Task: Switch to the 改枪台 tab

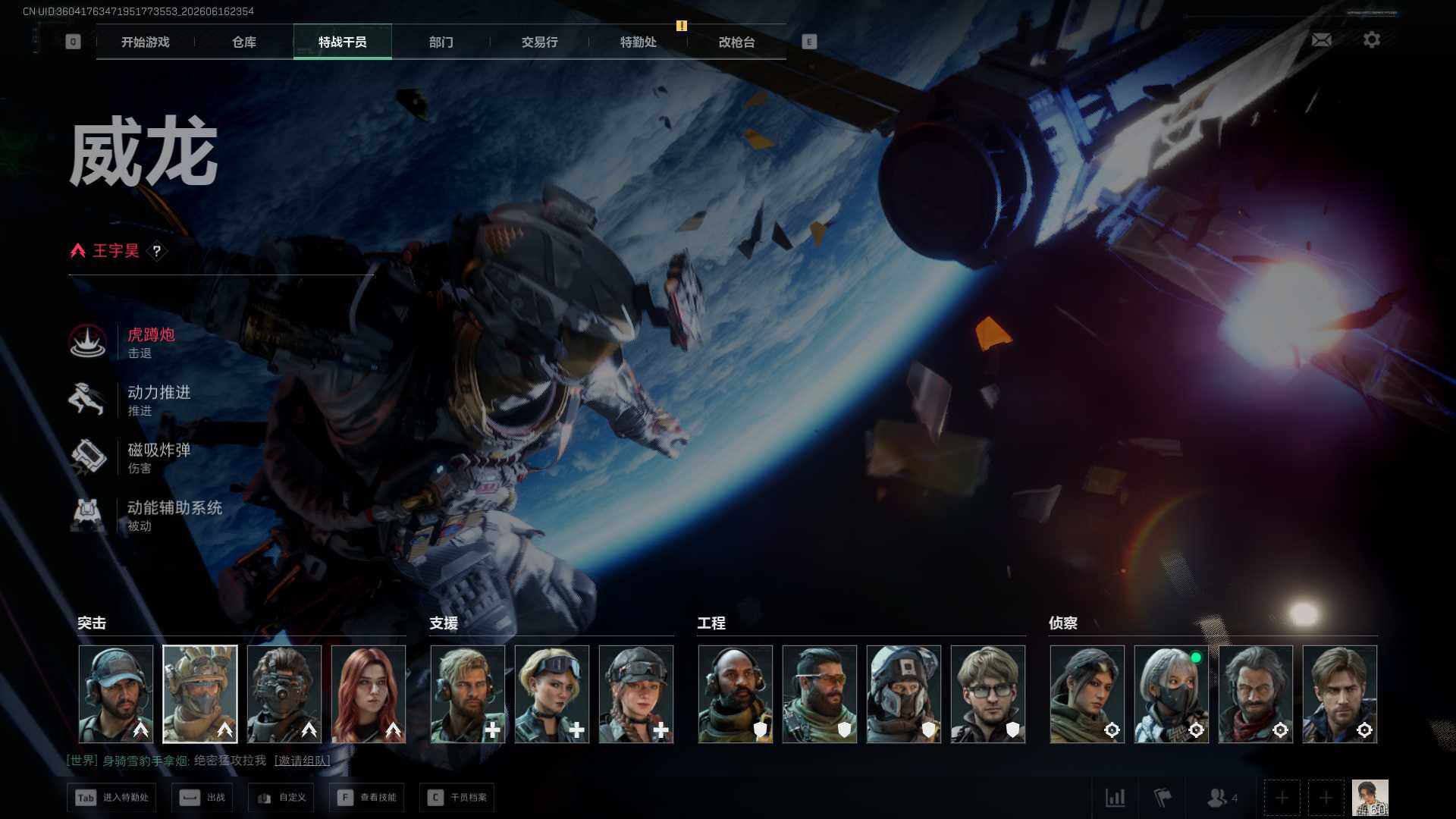Action: [x=737, y=42]
